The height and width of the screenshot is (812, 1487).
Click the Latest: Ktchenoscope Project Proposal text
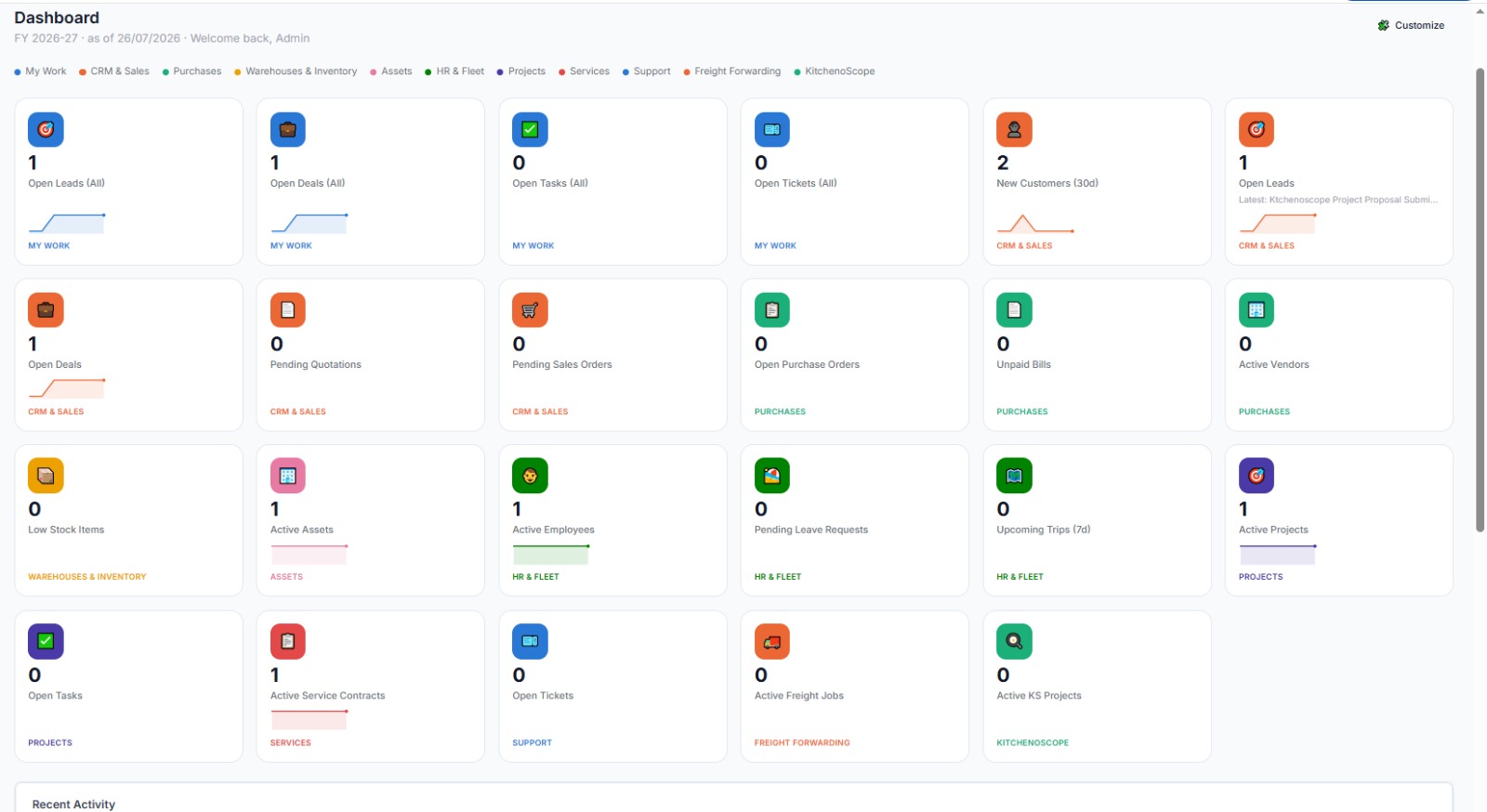tap(1338, 200)
